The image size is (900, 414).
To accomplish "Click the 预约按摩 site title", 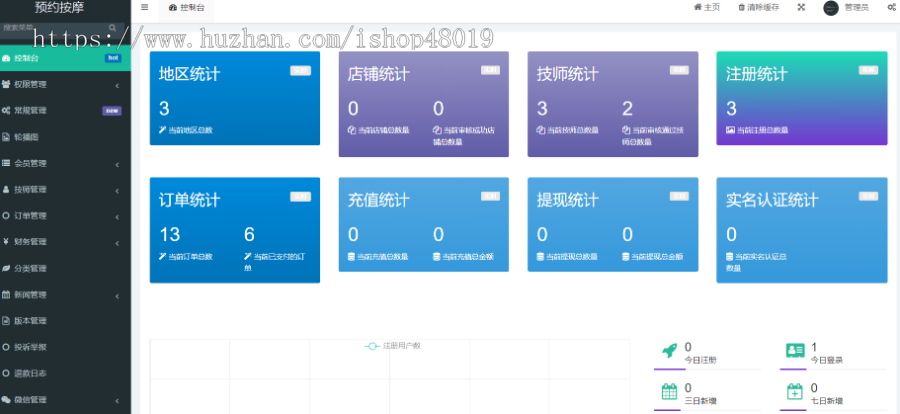I will click(59, 8).
